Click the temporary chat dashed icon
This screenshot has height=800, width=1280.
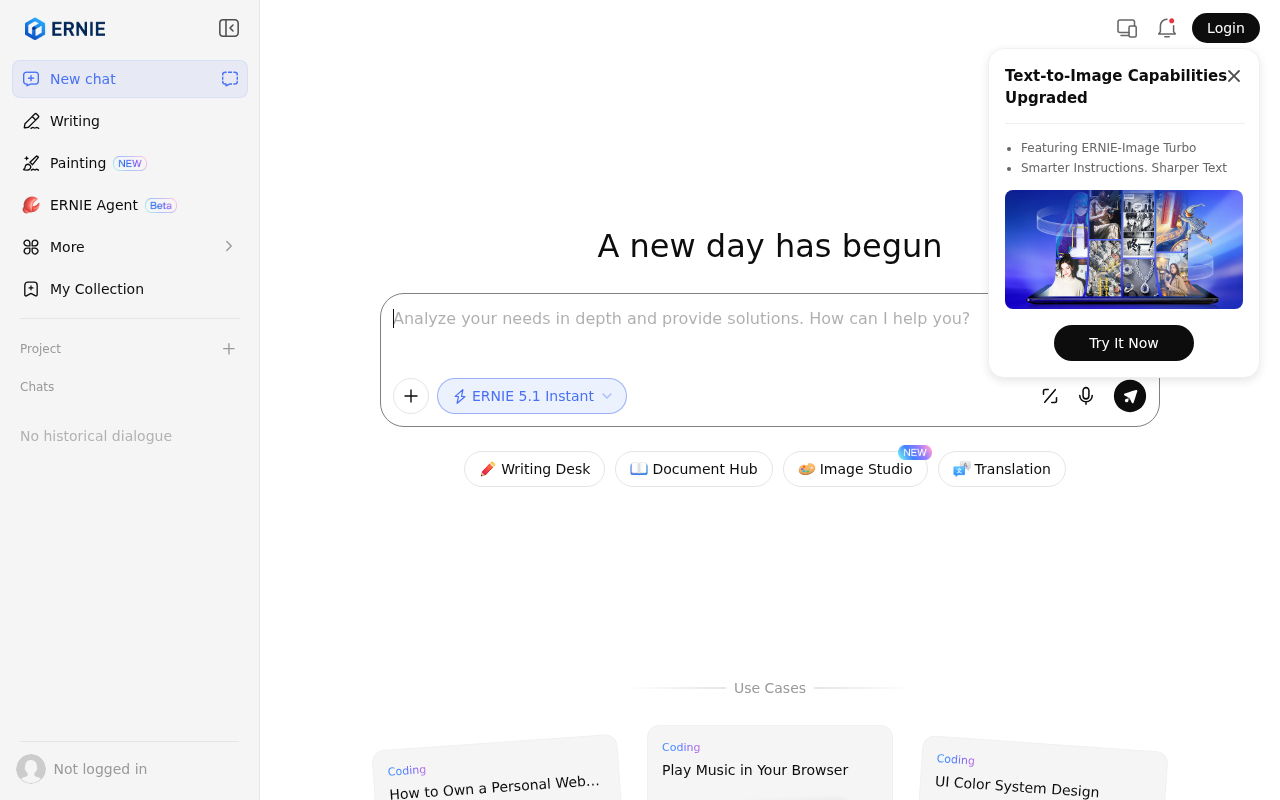(x=230, y=79)
